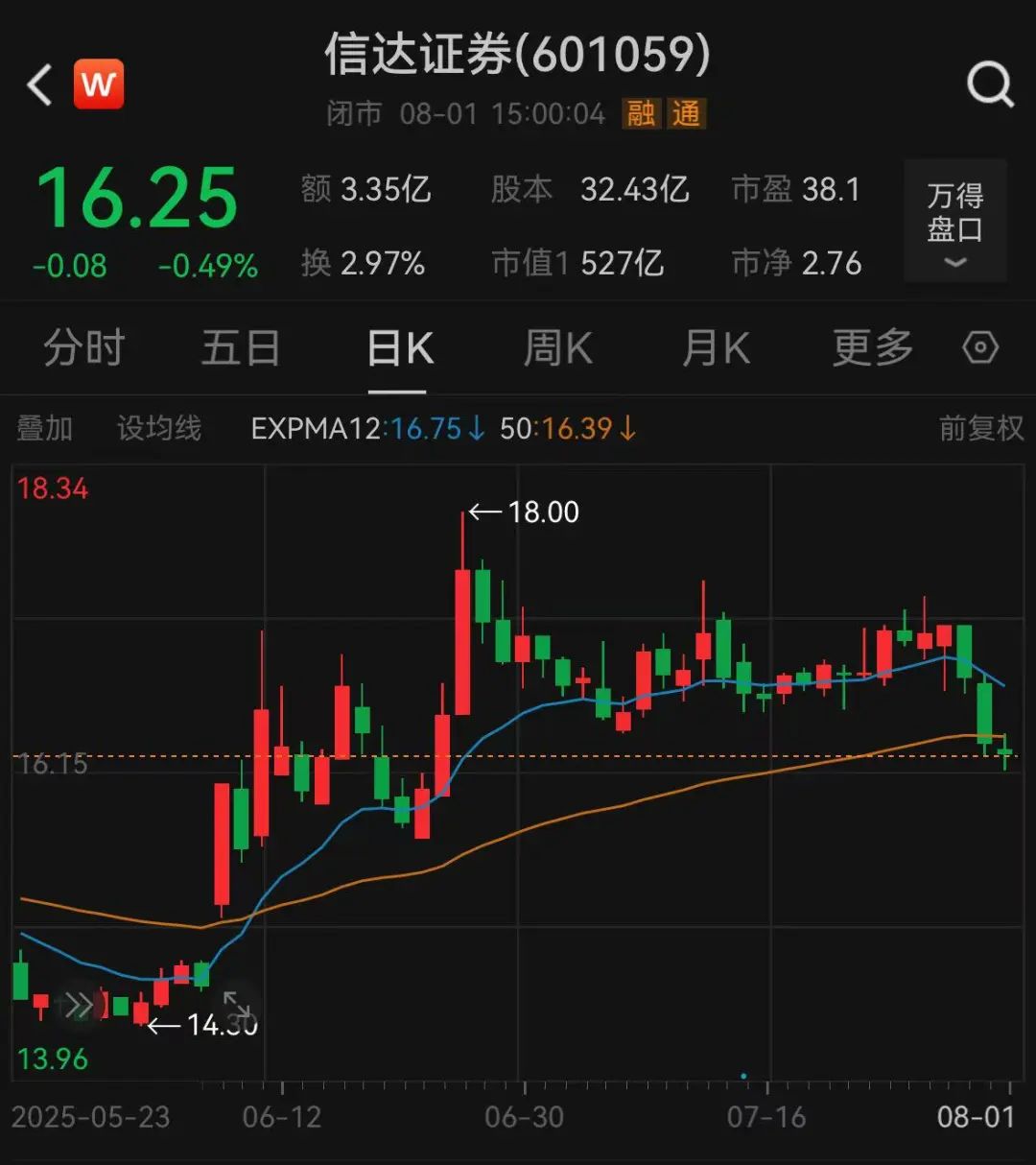Tap the 额 3.35亿 turnover value
The image size is (1036, 1165).
pos(366,189)
